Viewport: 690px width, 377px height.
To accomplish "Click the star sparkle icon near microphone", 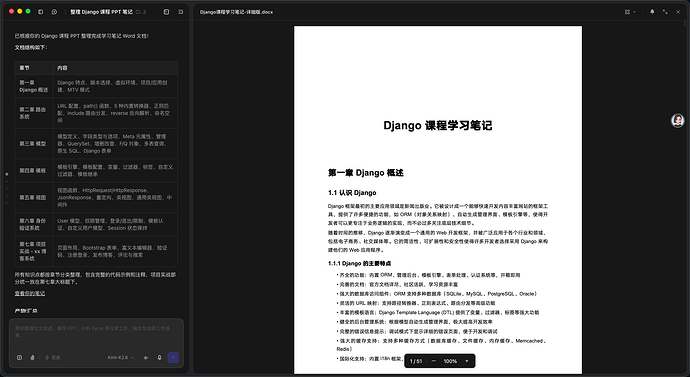I will (x=146, y=358).
